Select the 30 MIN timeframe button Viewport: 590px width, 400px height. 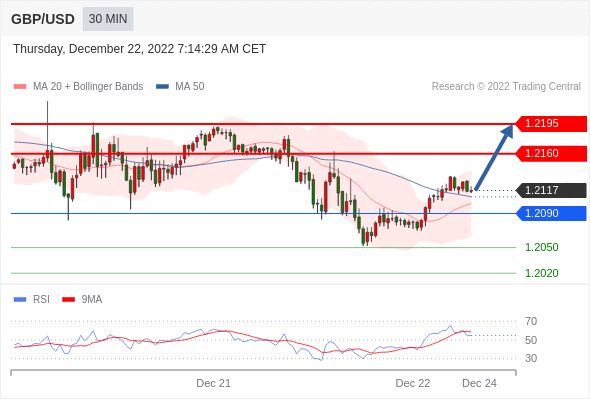108,19
